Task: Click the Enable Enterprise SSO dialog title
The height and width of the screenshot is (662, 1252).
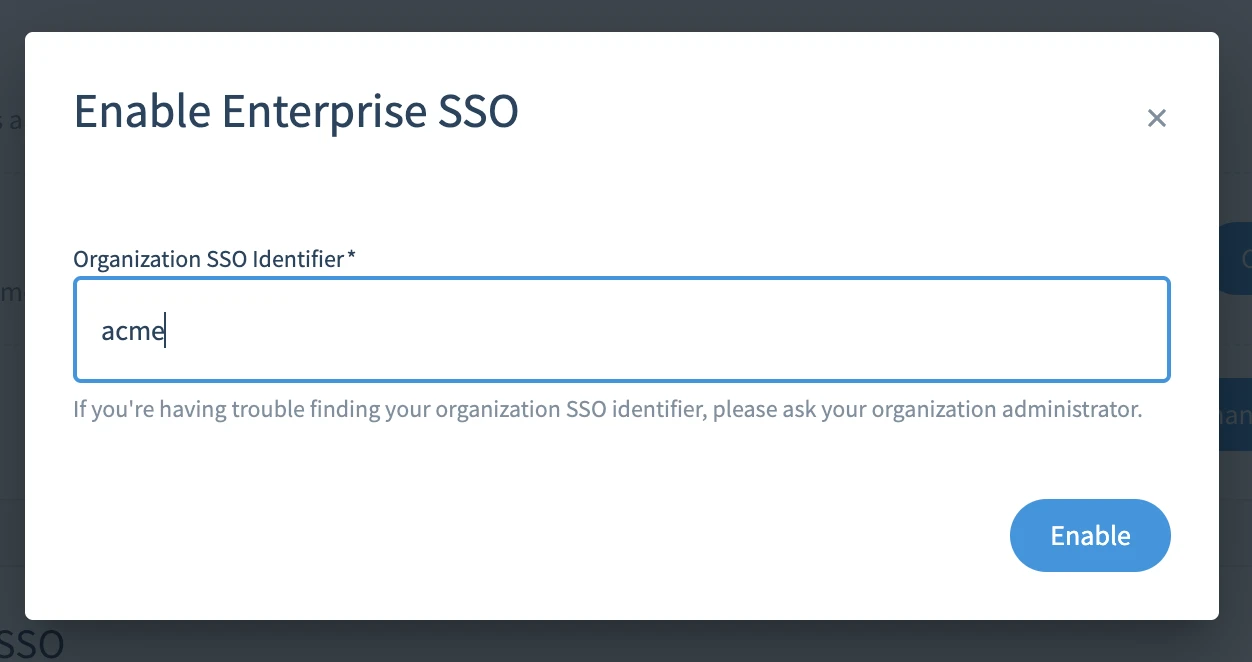Action: [295, 111]
